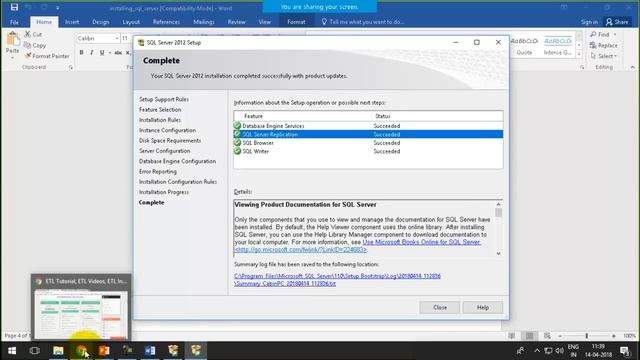Click the Quote style in Styles gallery
The image size is (640, 360).
[524, 46]
